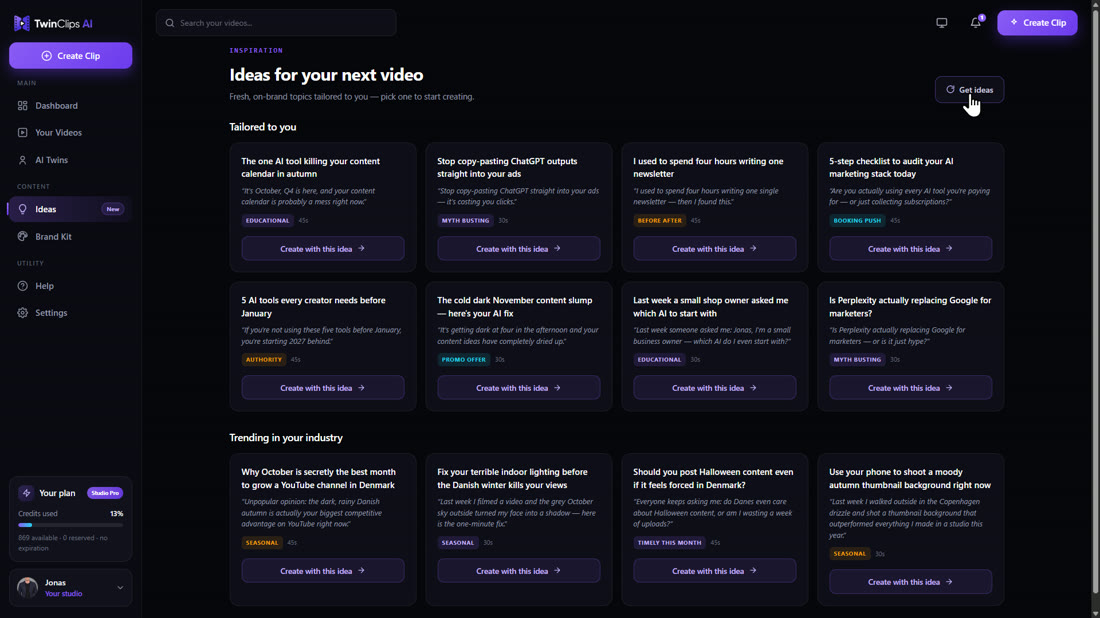
Task: Click the Ideas lightbulb icon
Action: point(22,209)
